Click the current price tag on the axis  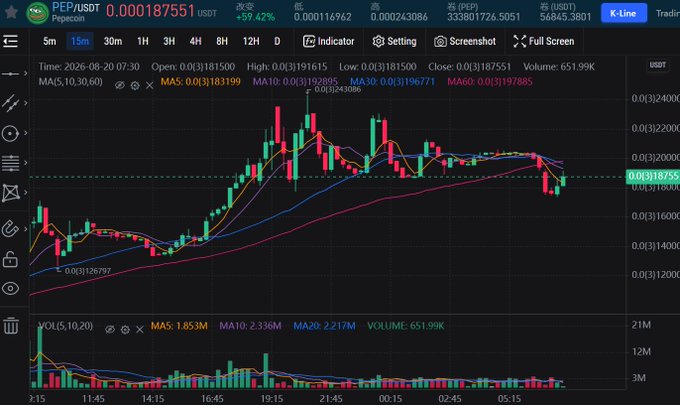tap(653, 176)
